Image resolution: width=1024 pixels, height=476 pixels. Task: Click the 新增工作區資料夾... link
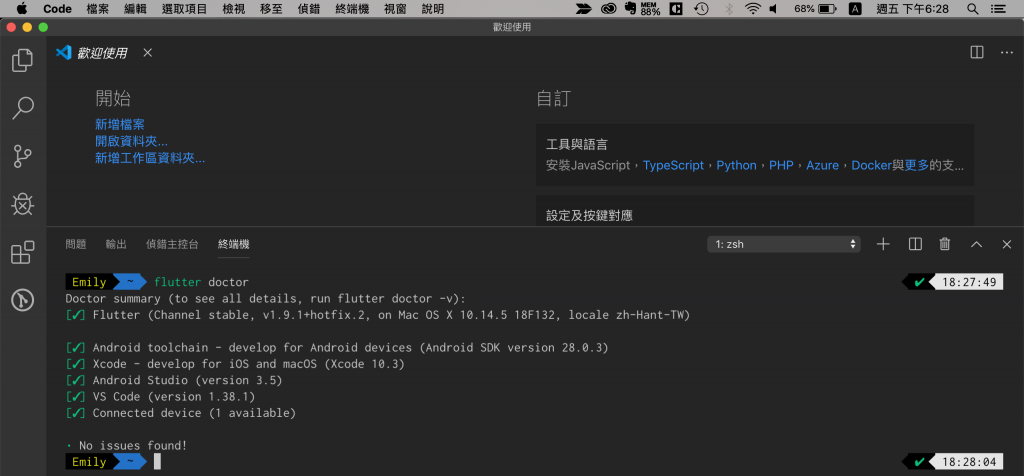150,157
